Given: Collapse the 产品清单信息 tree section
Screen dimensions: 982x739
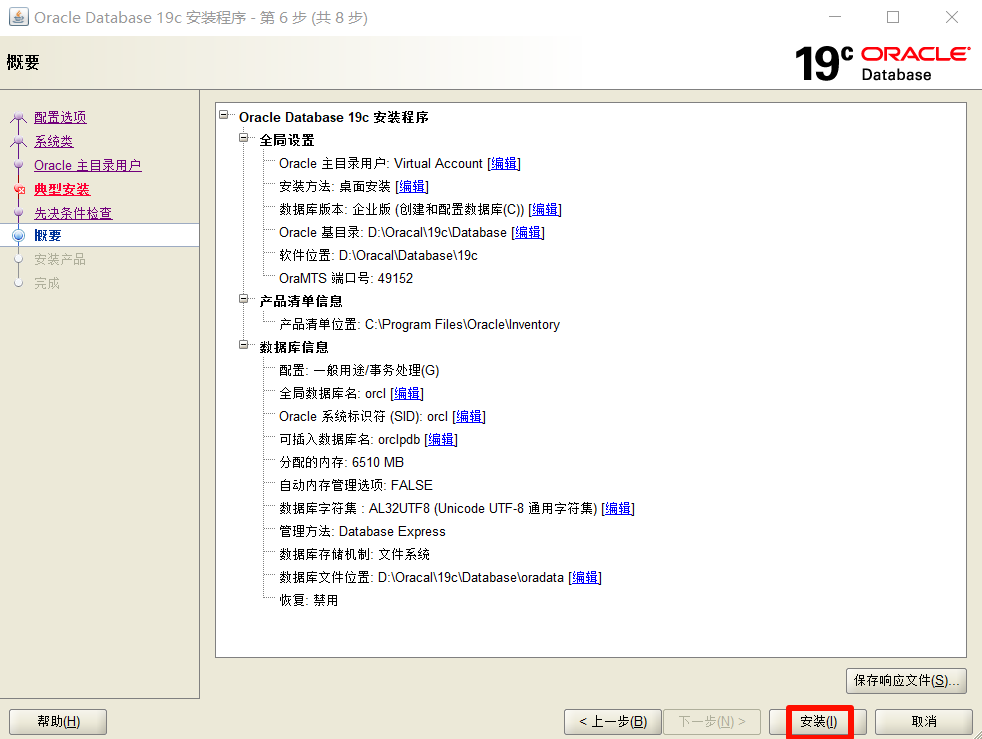Looking at the screenshot, I should (x=244, y=299).
